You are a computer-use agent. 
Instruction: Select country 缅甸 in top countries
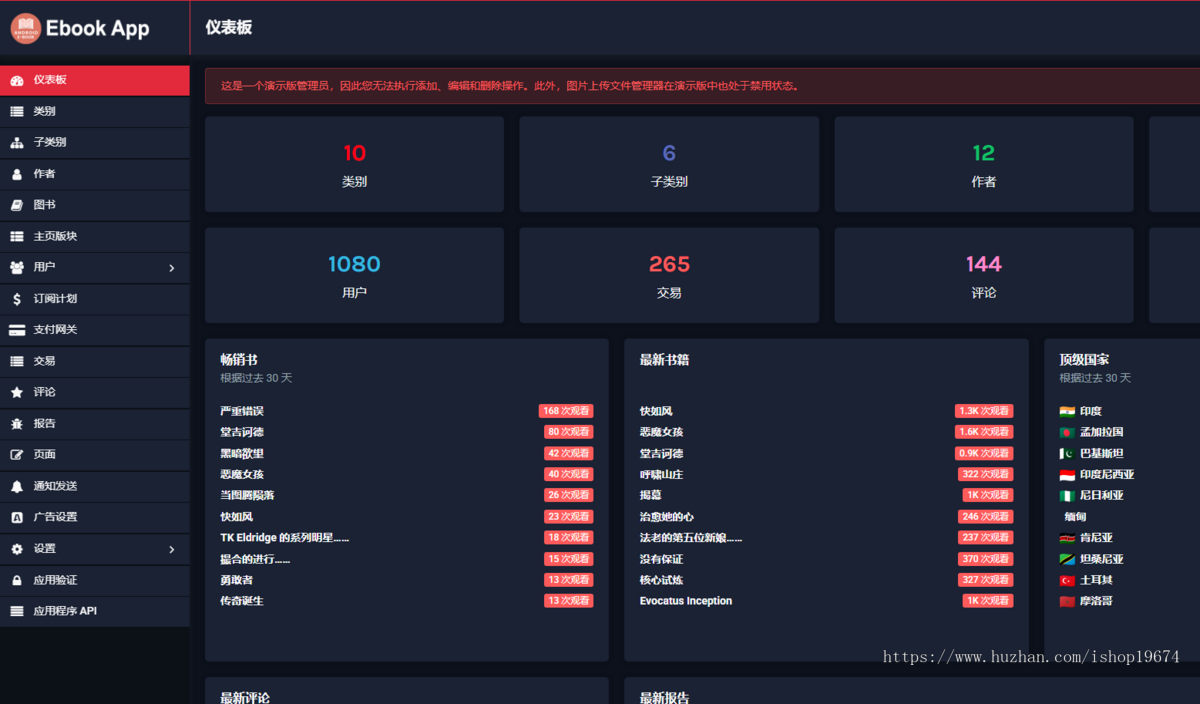(x=1075, y=517)
